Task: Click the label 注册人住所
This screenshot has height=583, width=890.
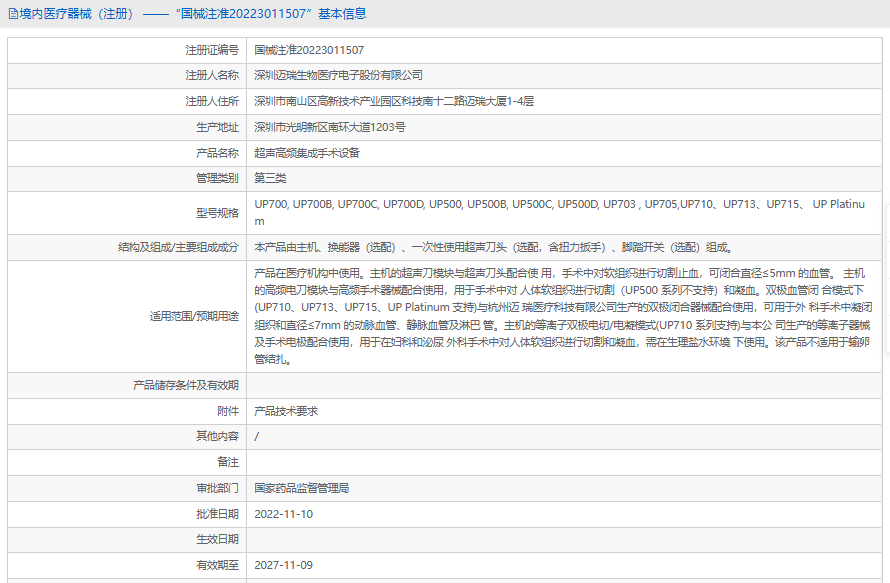Action: coord(212,101)
